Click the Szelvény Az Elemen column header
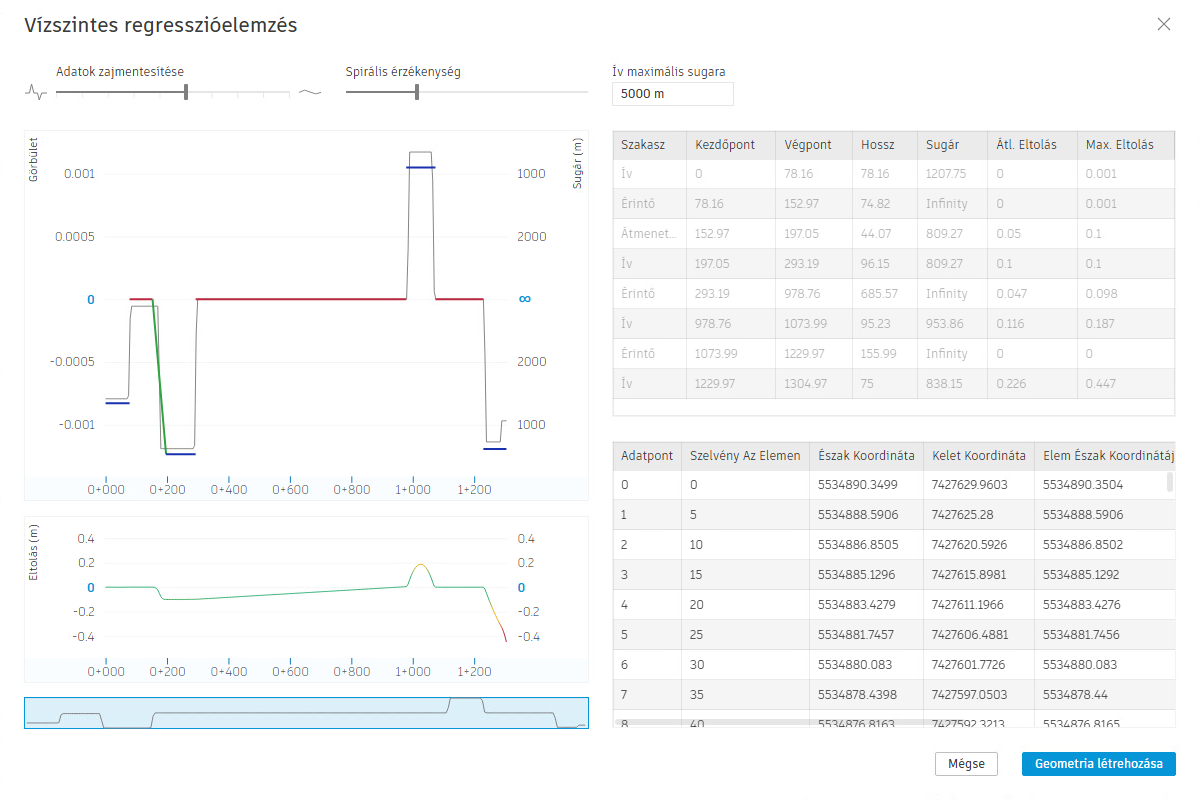 pyautogui.click(x=745, y=456)
